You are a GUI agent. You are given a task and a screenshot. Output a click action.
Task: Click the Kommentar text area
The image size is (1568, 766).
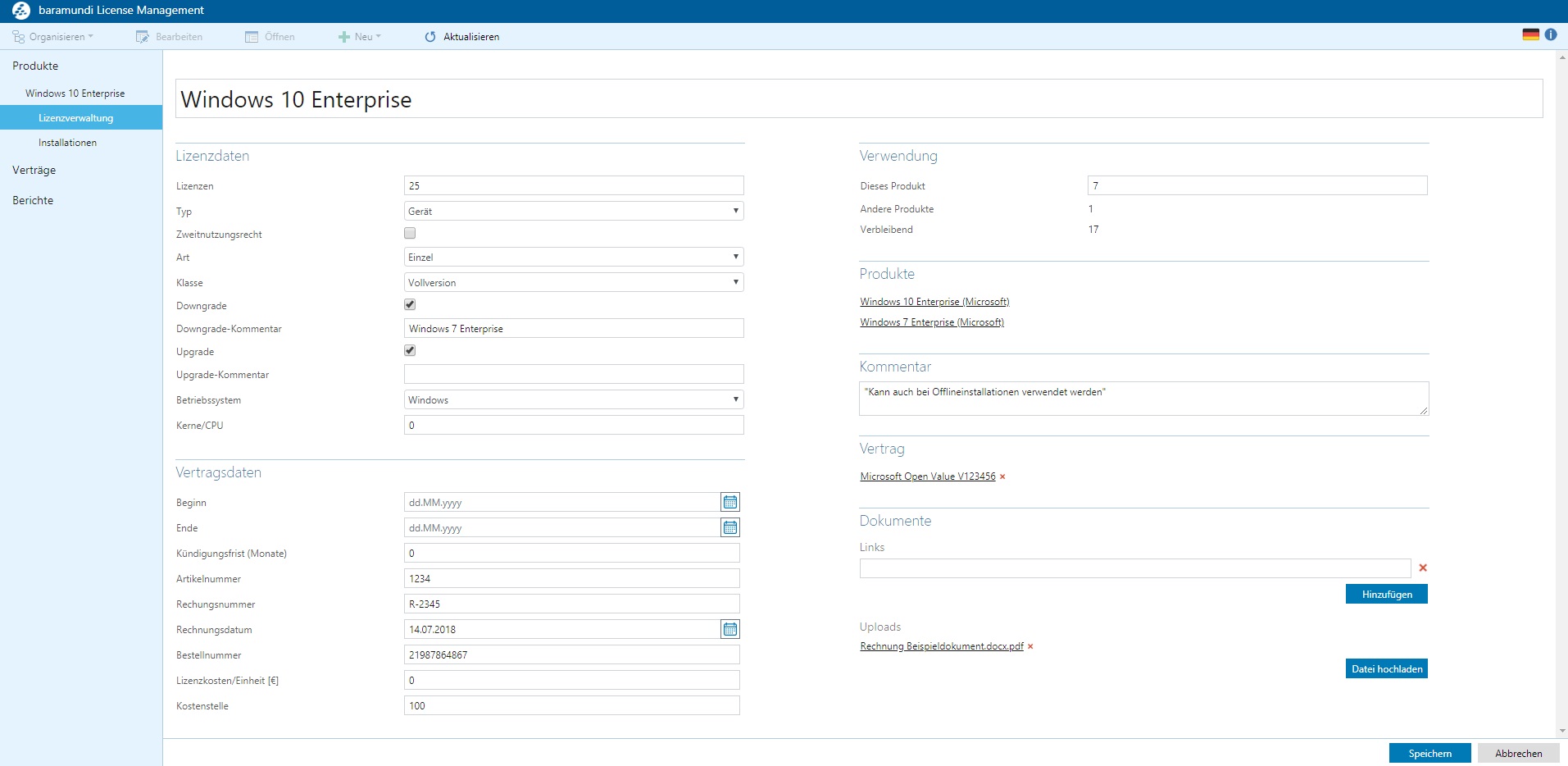tap(1144, 399)
